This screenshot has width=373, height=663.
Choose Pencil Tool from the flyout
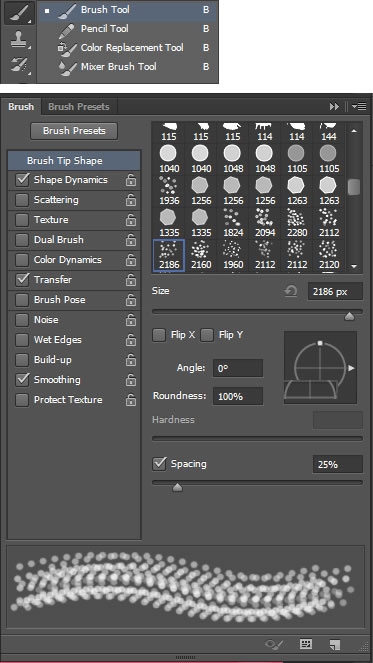coord(104,29)
